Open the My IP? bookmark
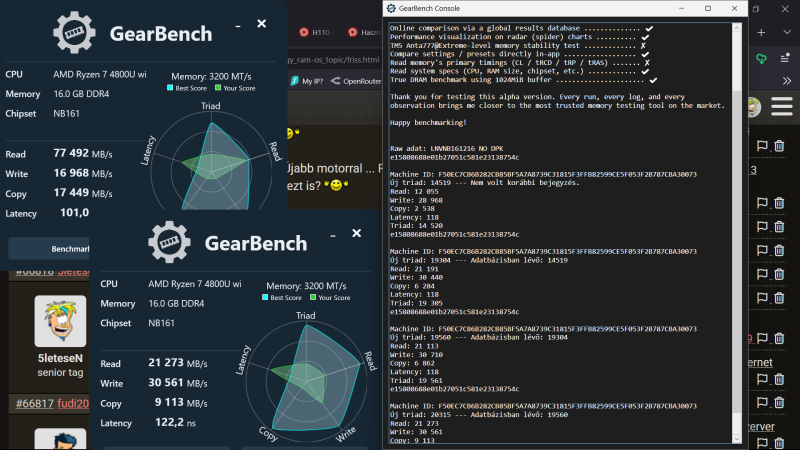Viewport: 800px width, 450px height. 307,81
